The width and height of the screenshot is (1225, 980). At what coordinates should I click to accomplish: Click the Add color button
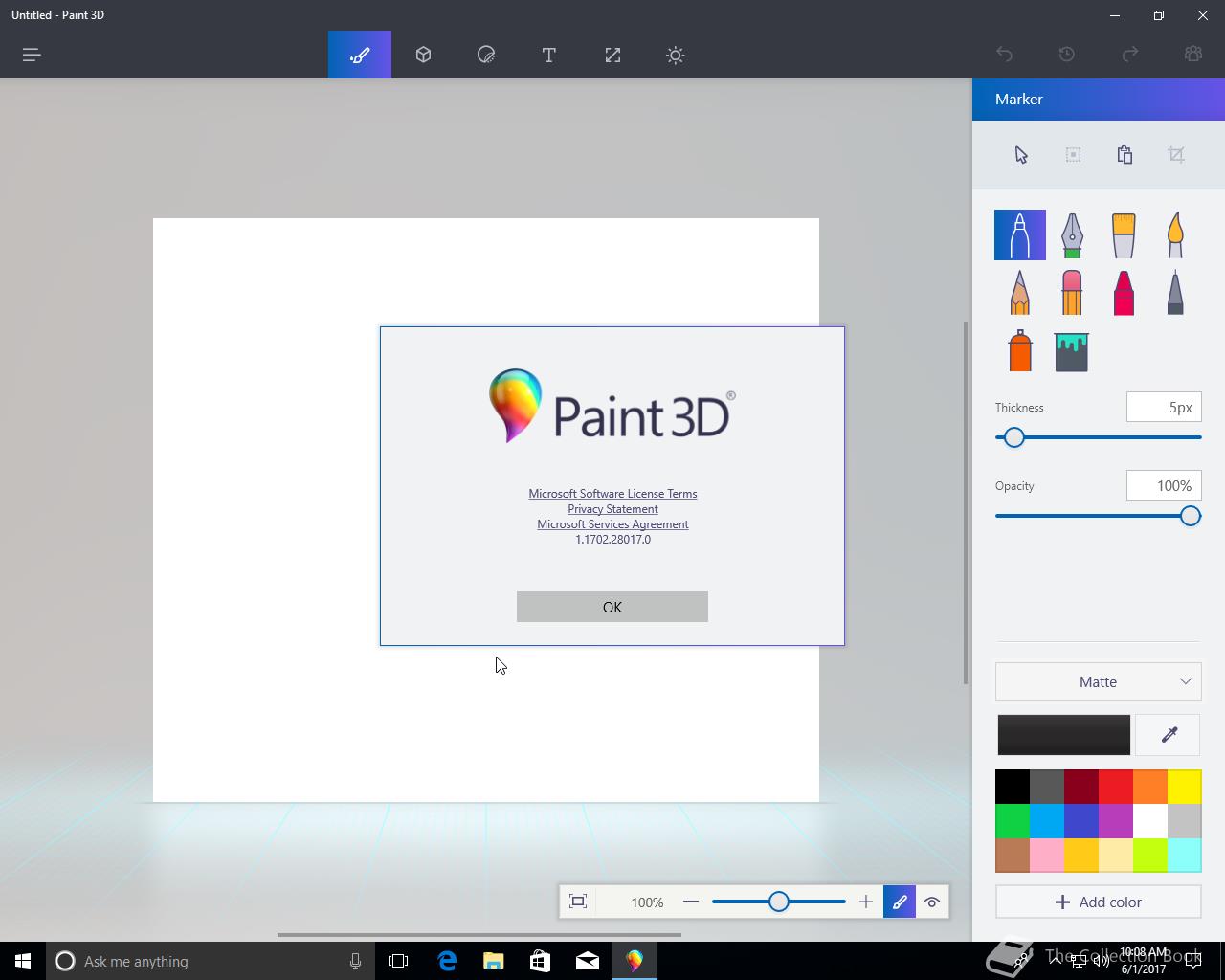coord(1099,902)
